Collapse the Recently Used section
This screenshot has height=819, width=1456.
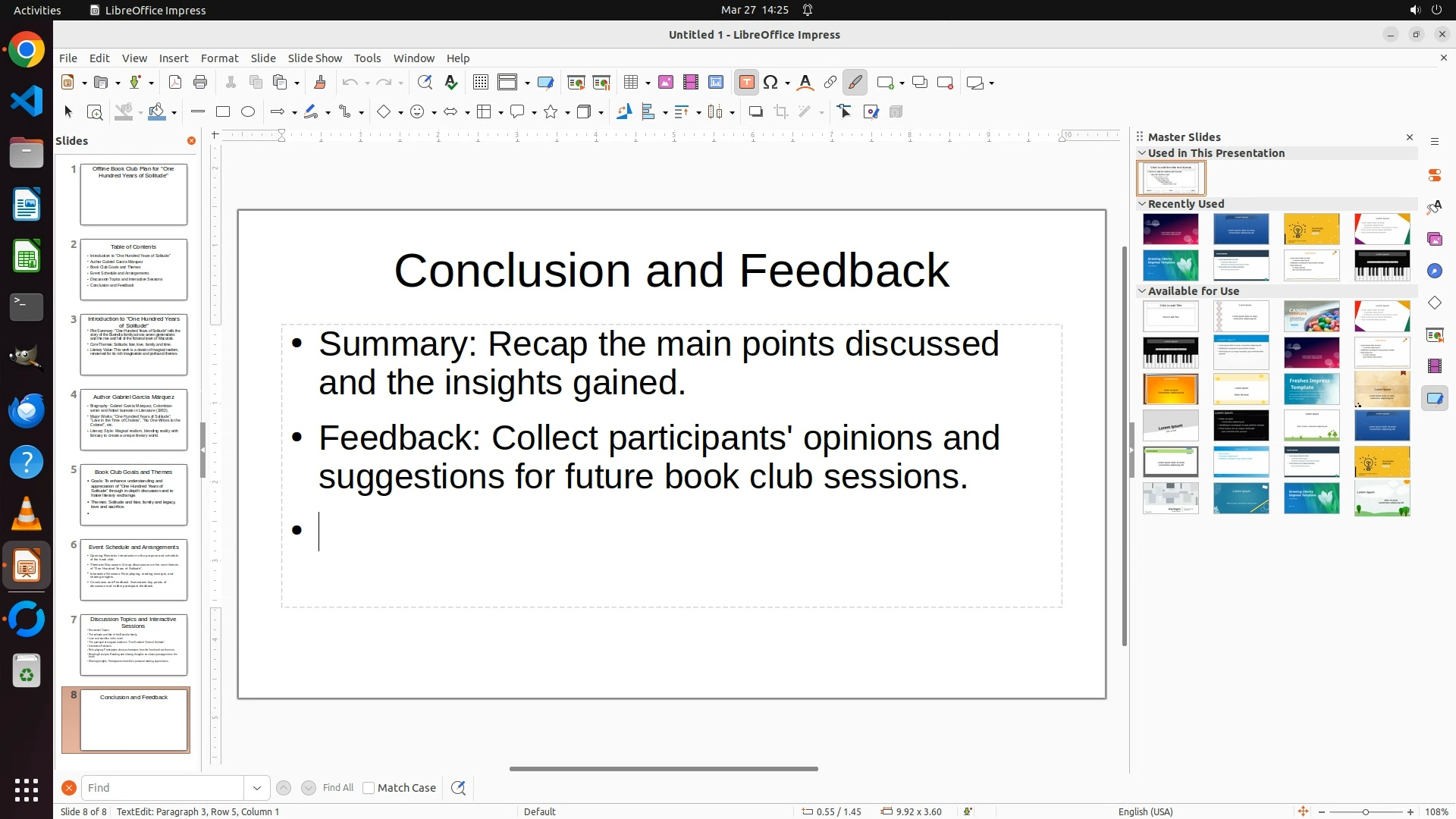tap(1142, 204)
